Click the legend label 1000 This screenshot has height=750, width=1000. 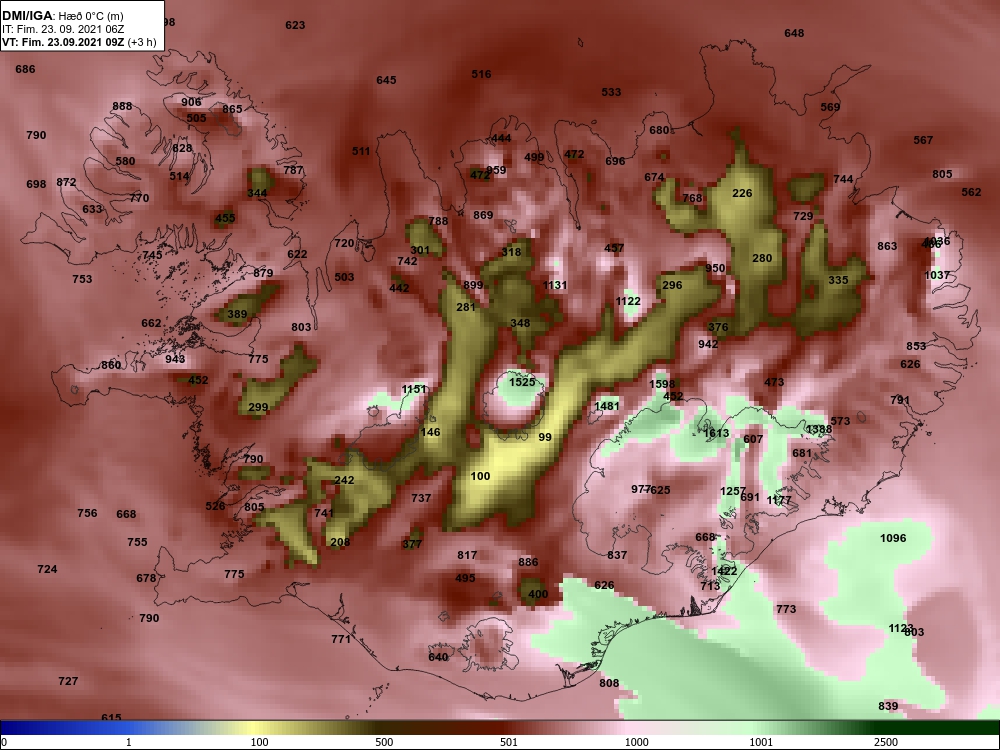(x=636, y=742)
